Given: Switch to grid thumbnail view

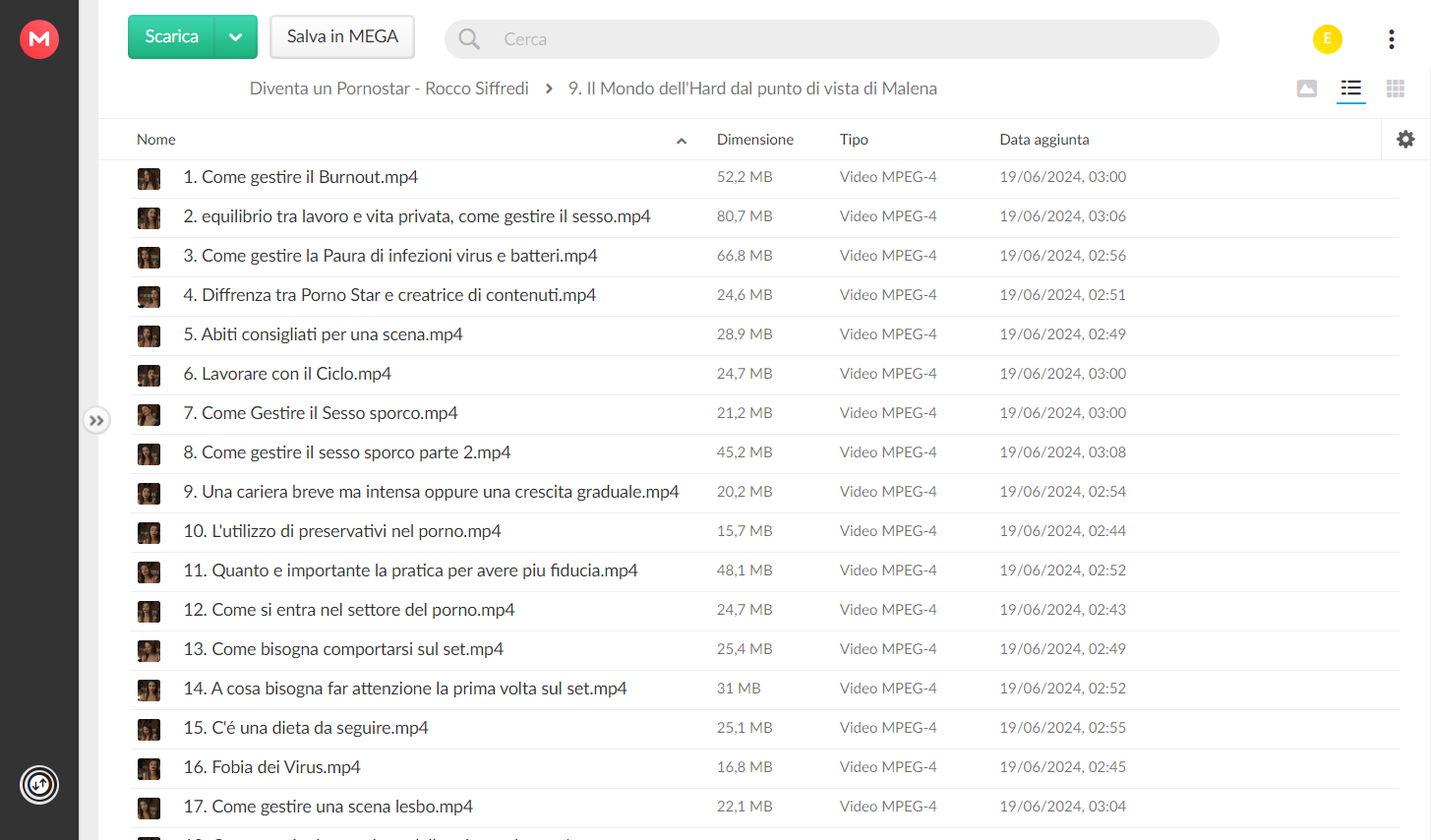Looking at the screenshot, I should click(x=1395, y=89).
